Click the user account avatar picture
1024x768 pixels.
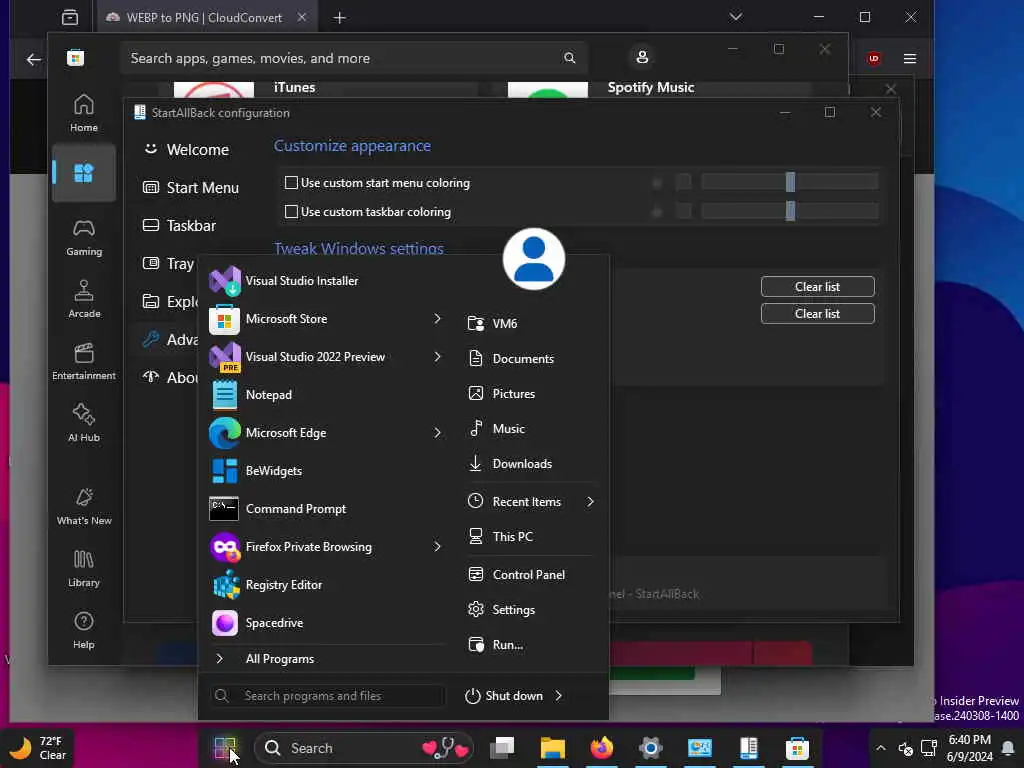coord(534,259)
